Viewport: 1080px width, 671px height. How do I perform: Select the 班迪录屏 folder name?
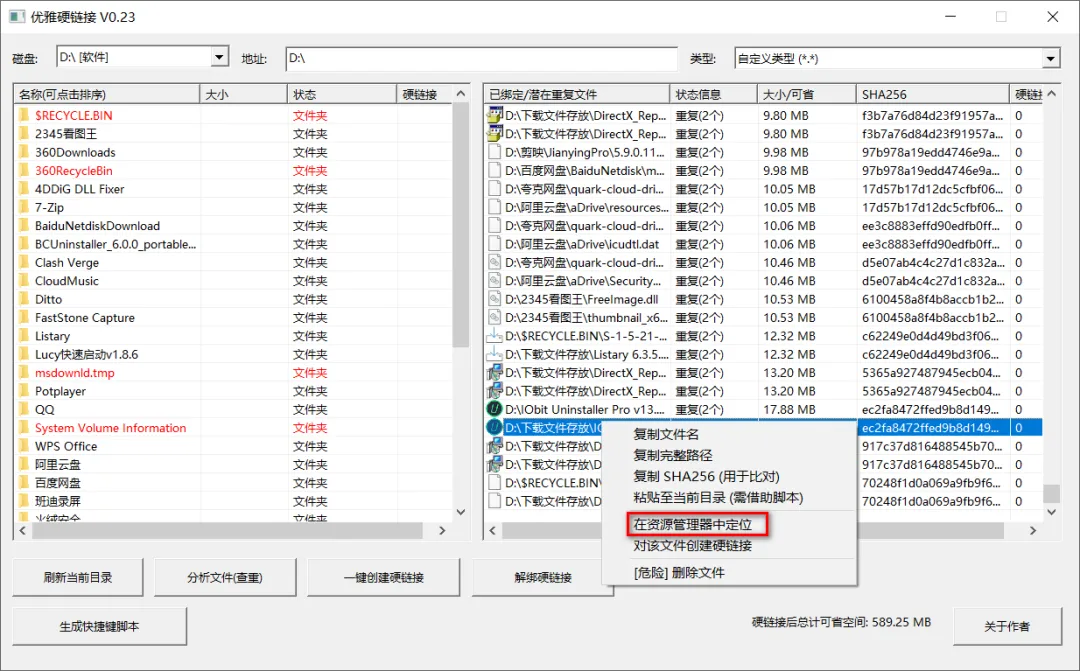pos(58,501)
